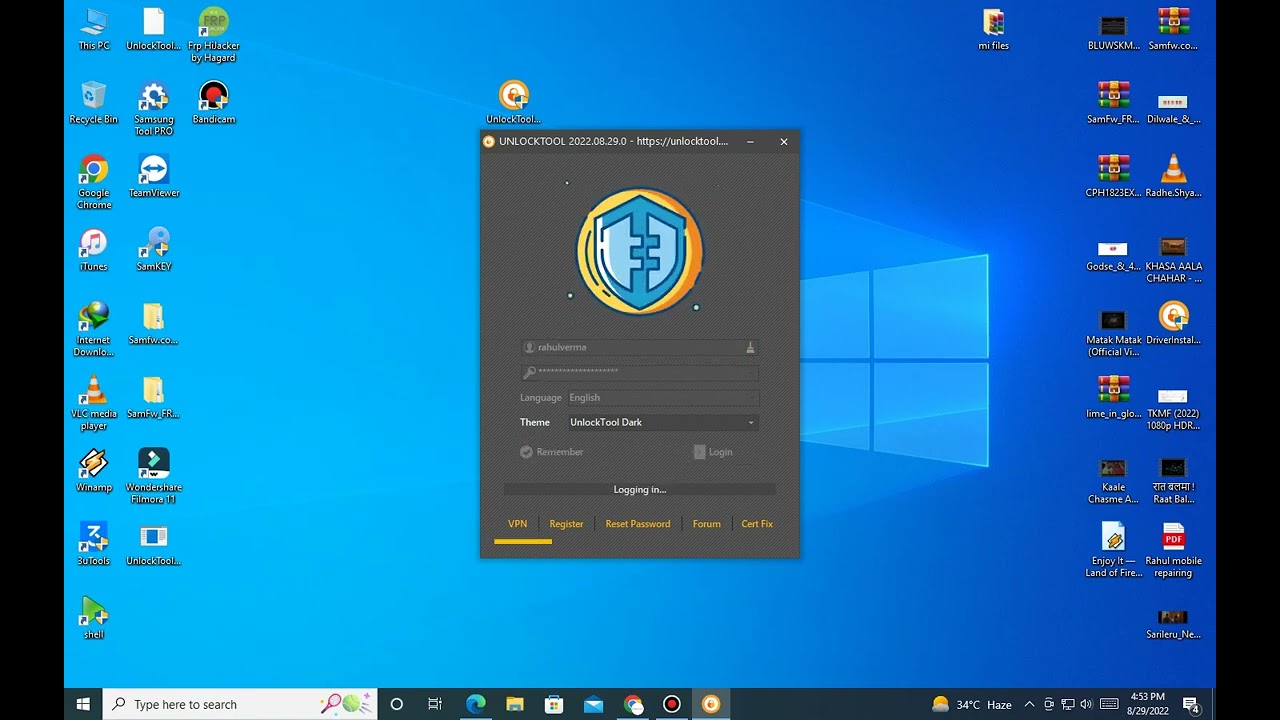Viewport: 1280px width, 720px height.
Task: Open Wondershare Filmora 11 shortcut
Action: tap(154, 476)
